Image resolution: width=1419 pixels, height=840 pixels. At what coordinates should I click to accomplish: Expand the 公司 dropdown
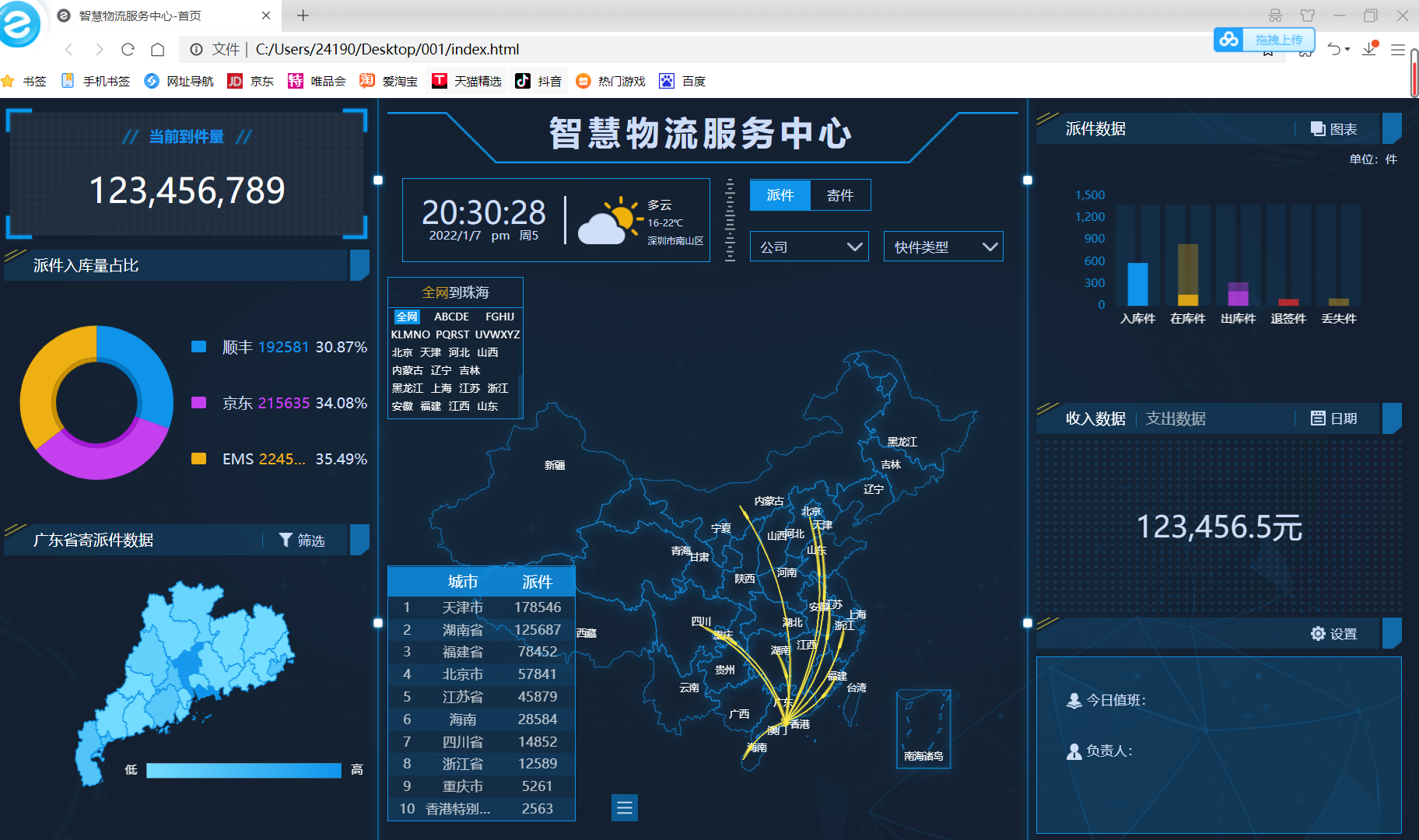tap(809, 247)
